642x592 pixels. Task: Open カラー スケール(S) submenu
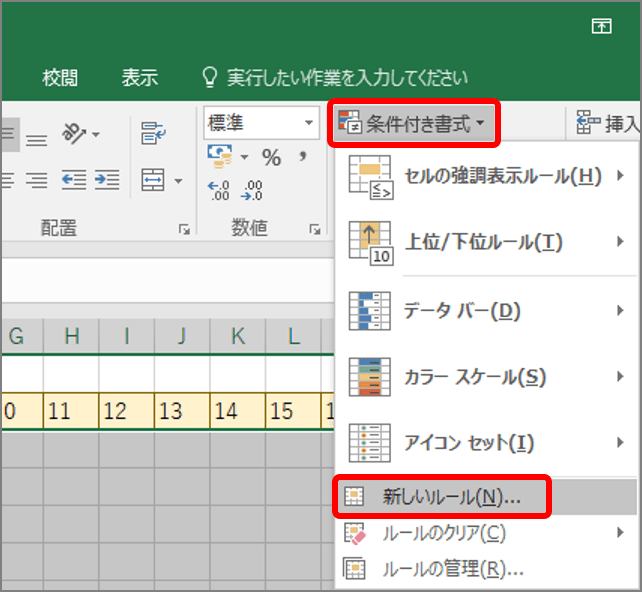pos(486,377)
